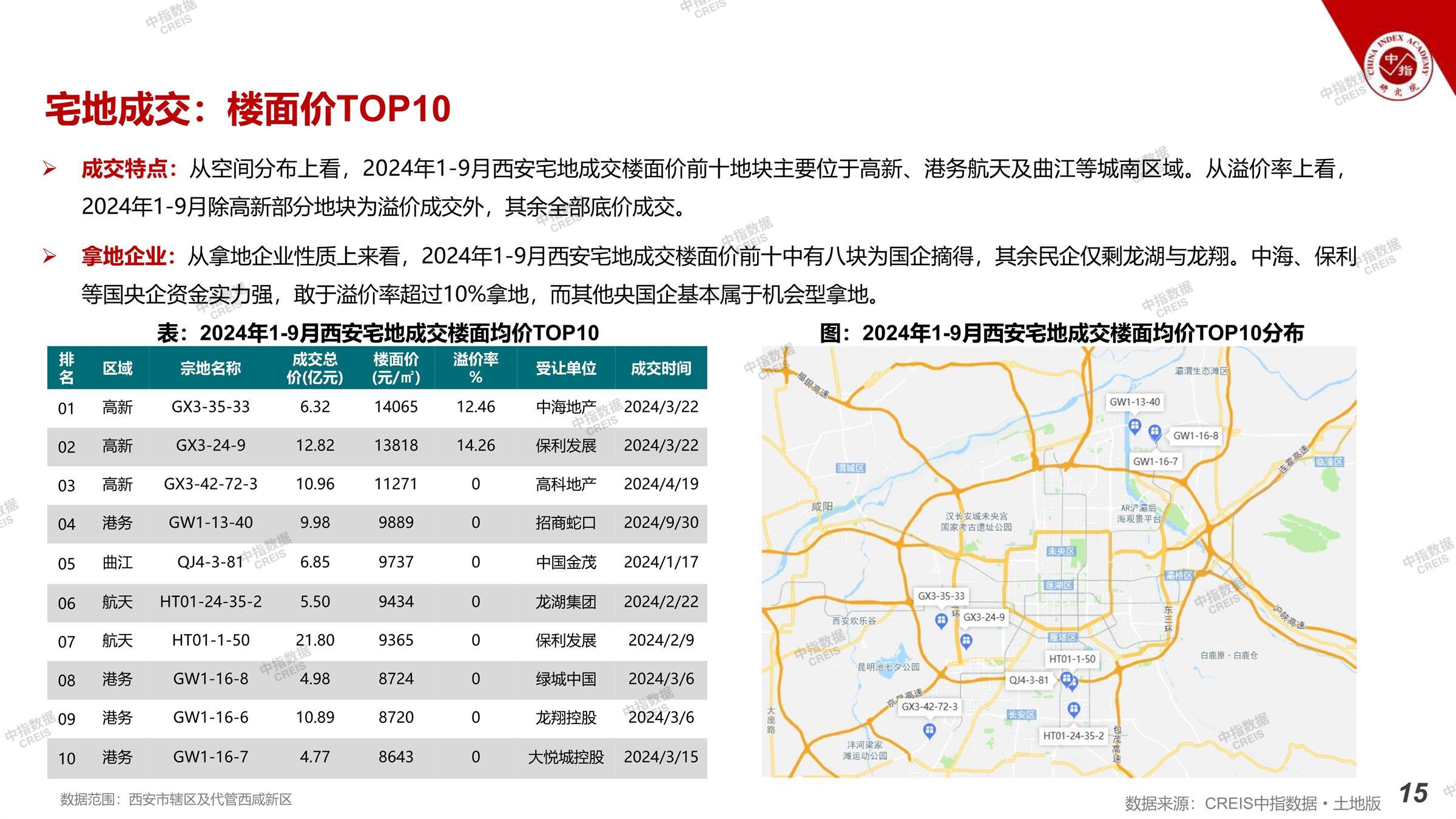Click the 未央区 district label on map
This screenshot has height=819, width=1456.
coord(1060,551)
